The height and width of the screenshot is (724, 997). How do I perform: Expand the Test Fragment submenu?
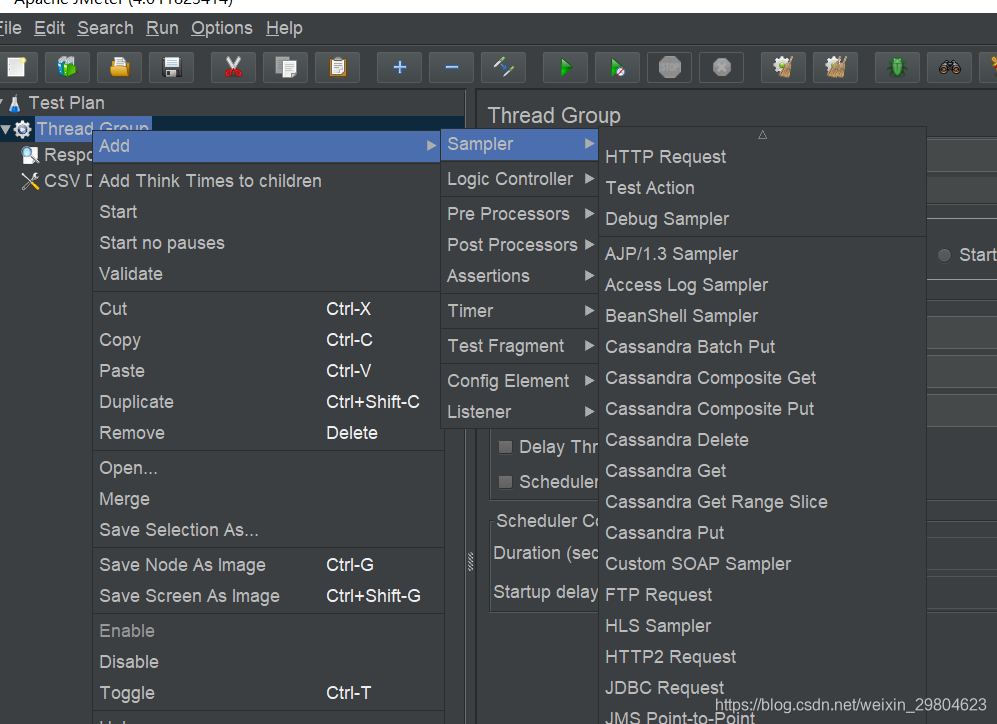[x=519, y=346]
